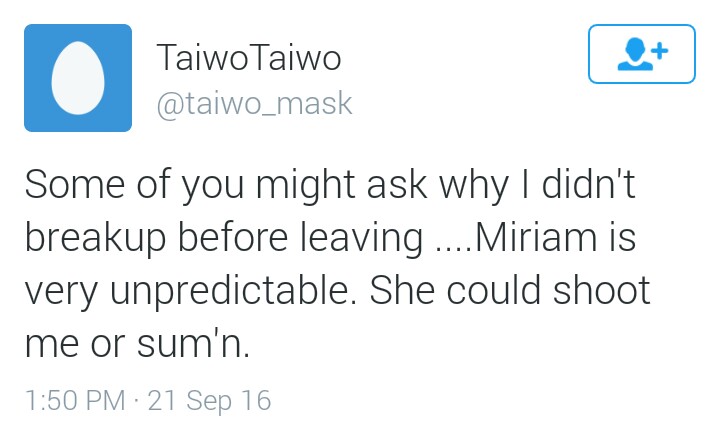The height and width of the screenshot is (421, 720).
Task: Visit the @taiwo_mask handle
Action: (254, 104)
